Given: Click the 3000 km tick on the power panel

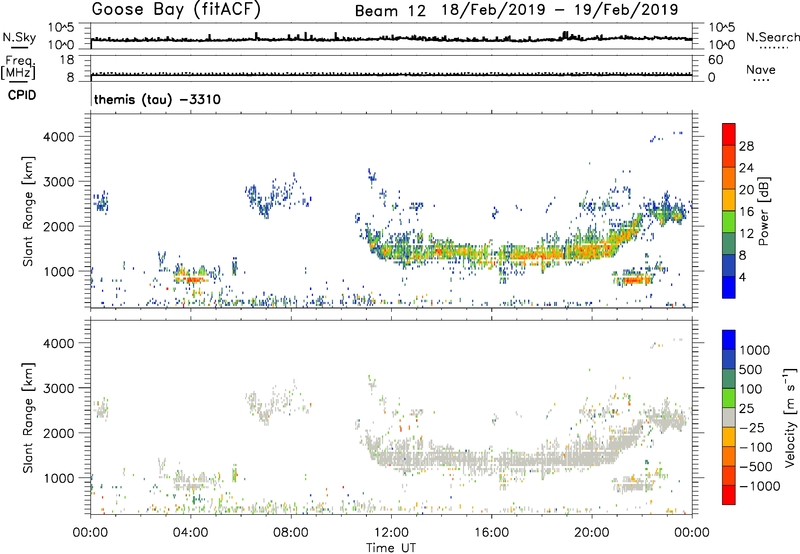Looking at the screenshot, I should tap(59, 182).
